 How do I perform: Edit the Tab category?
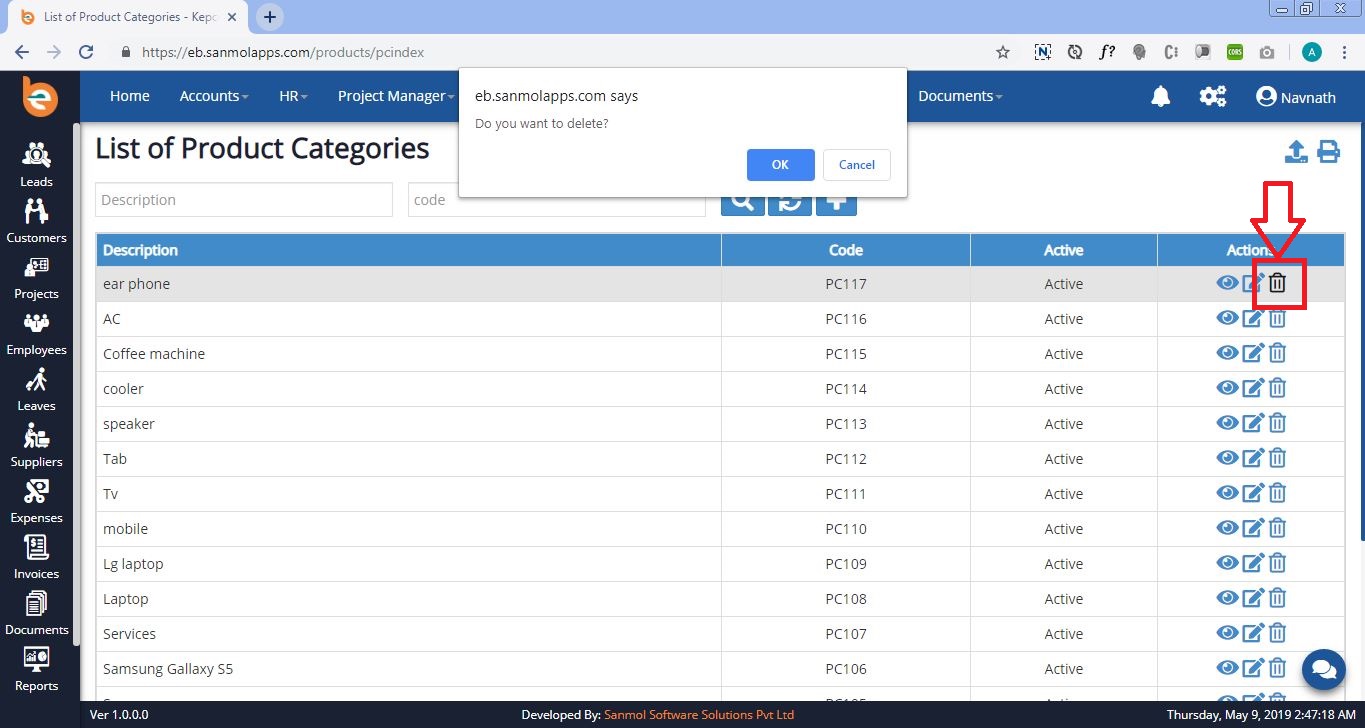(1253, 459)
